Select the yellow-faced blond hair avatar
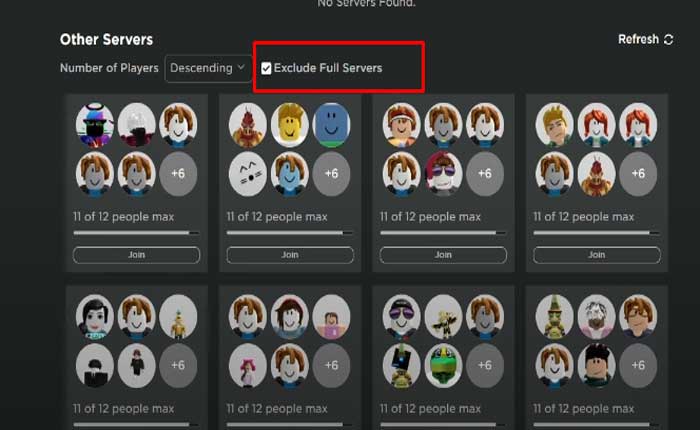Viewport: 700px width, 430px height. pyautogui.click(x=290, y=125)
